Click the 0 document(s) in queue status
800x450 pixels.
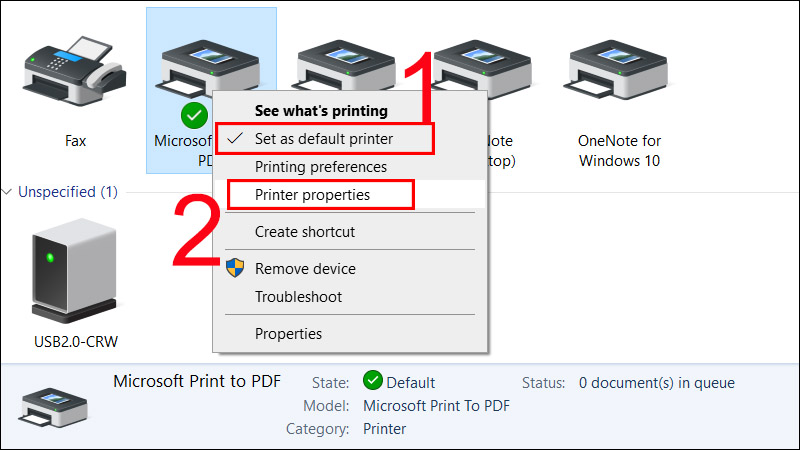pos(657,383)
